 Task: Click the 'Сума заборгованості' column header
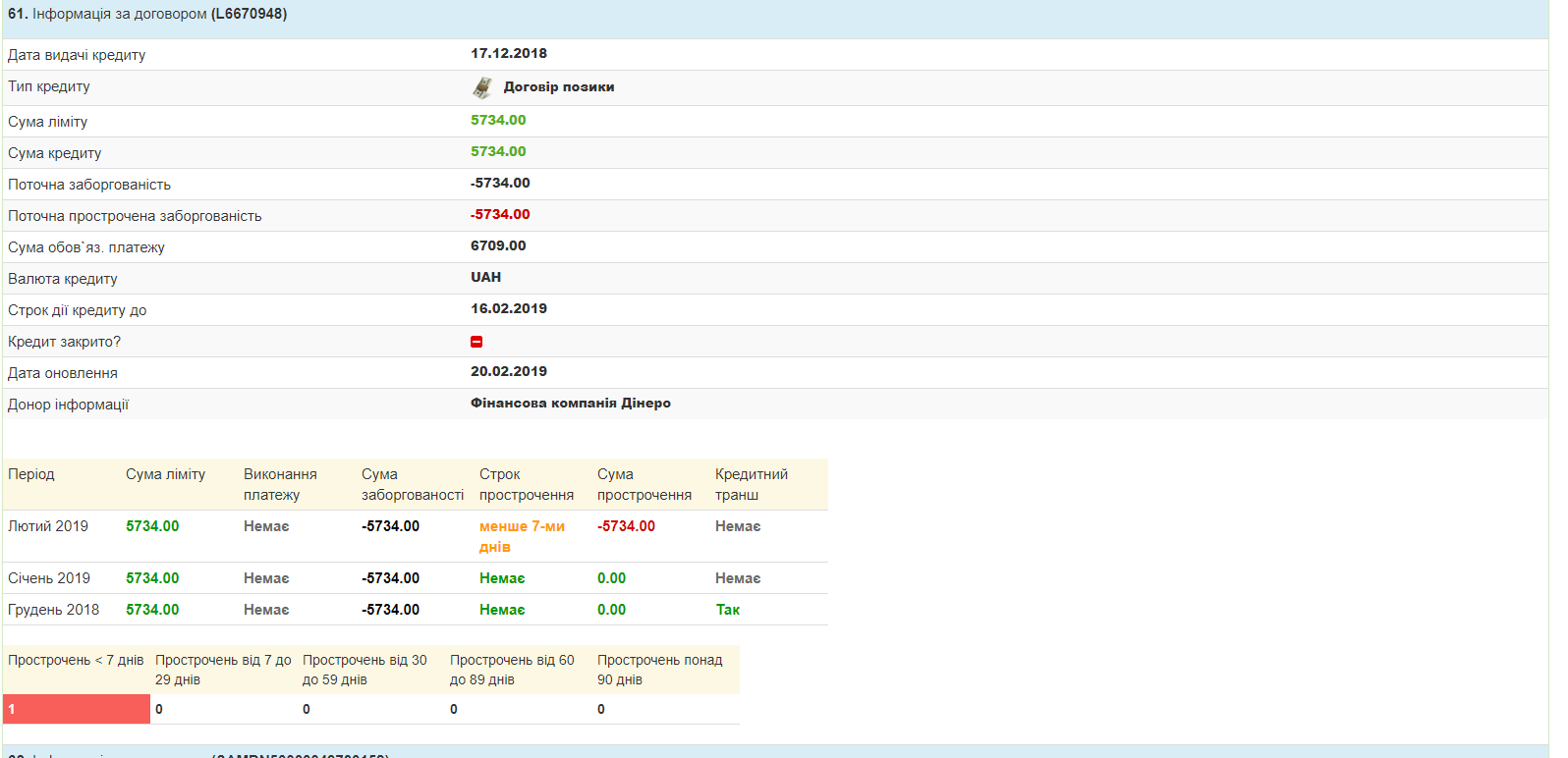coord(413,485)
